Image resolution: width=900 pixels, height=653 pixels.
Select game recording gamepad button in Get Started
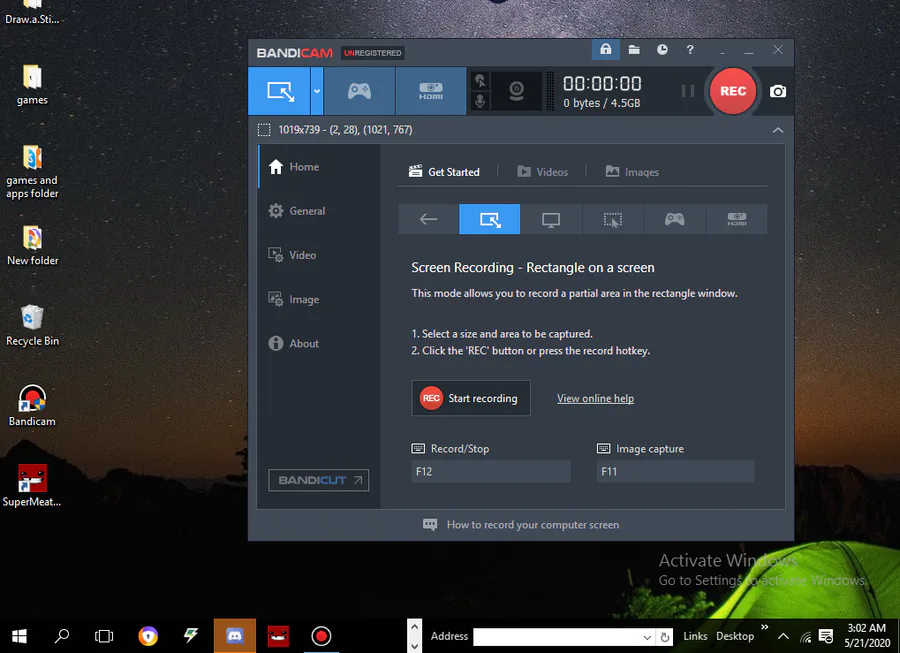coord(674,219)
